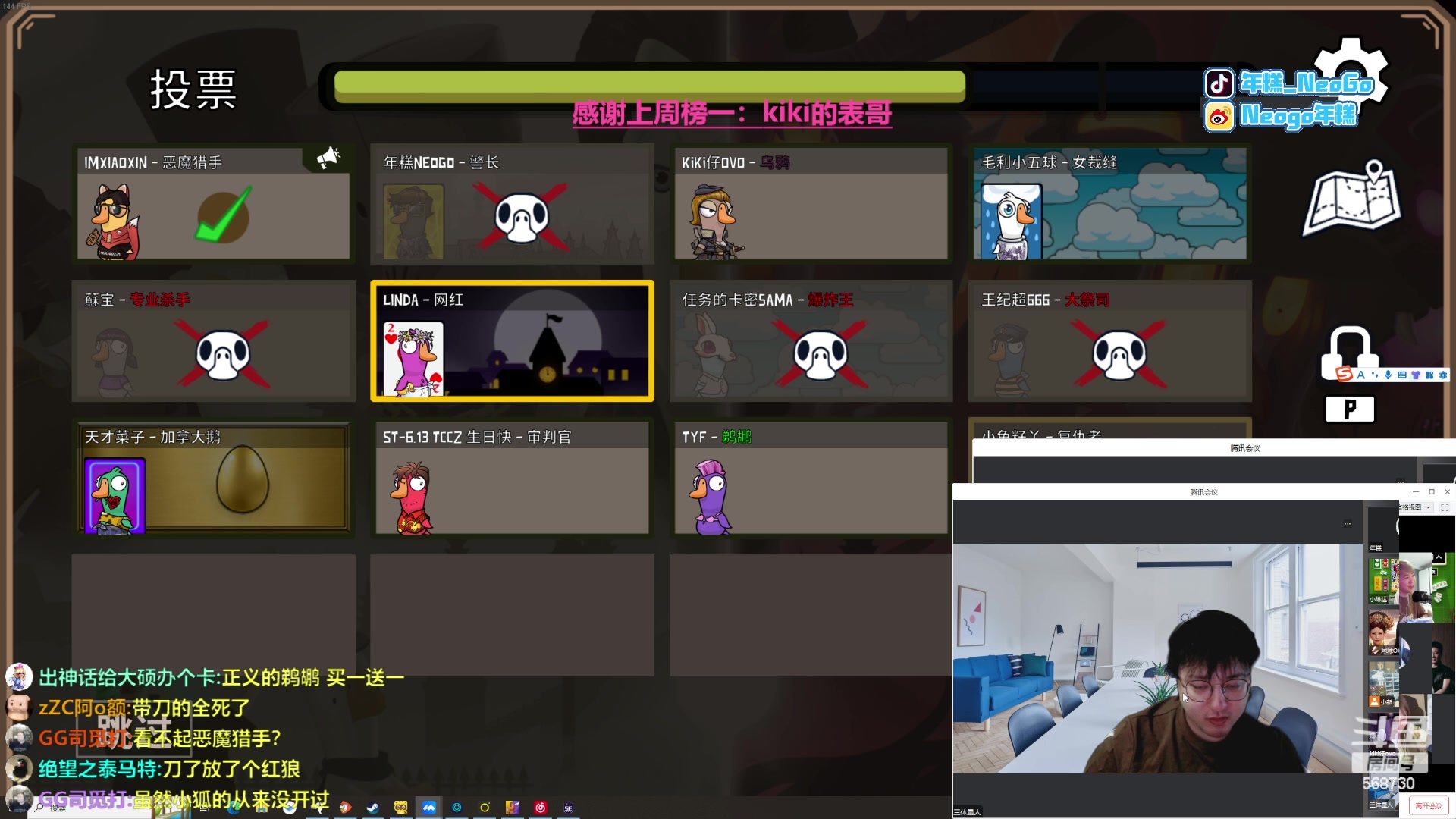Image resolution: width=1456 pixels, height=819 pixels.
Task: Click the P key button
Action: tap(1350, 409)
